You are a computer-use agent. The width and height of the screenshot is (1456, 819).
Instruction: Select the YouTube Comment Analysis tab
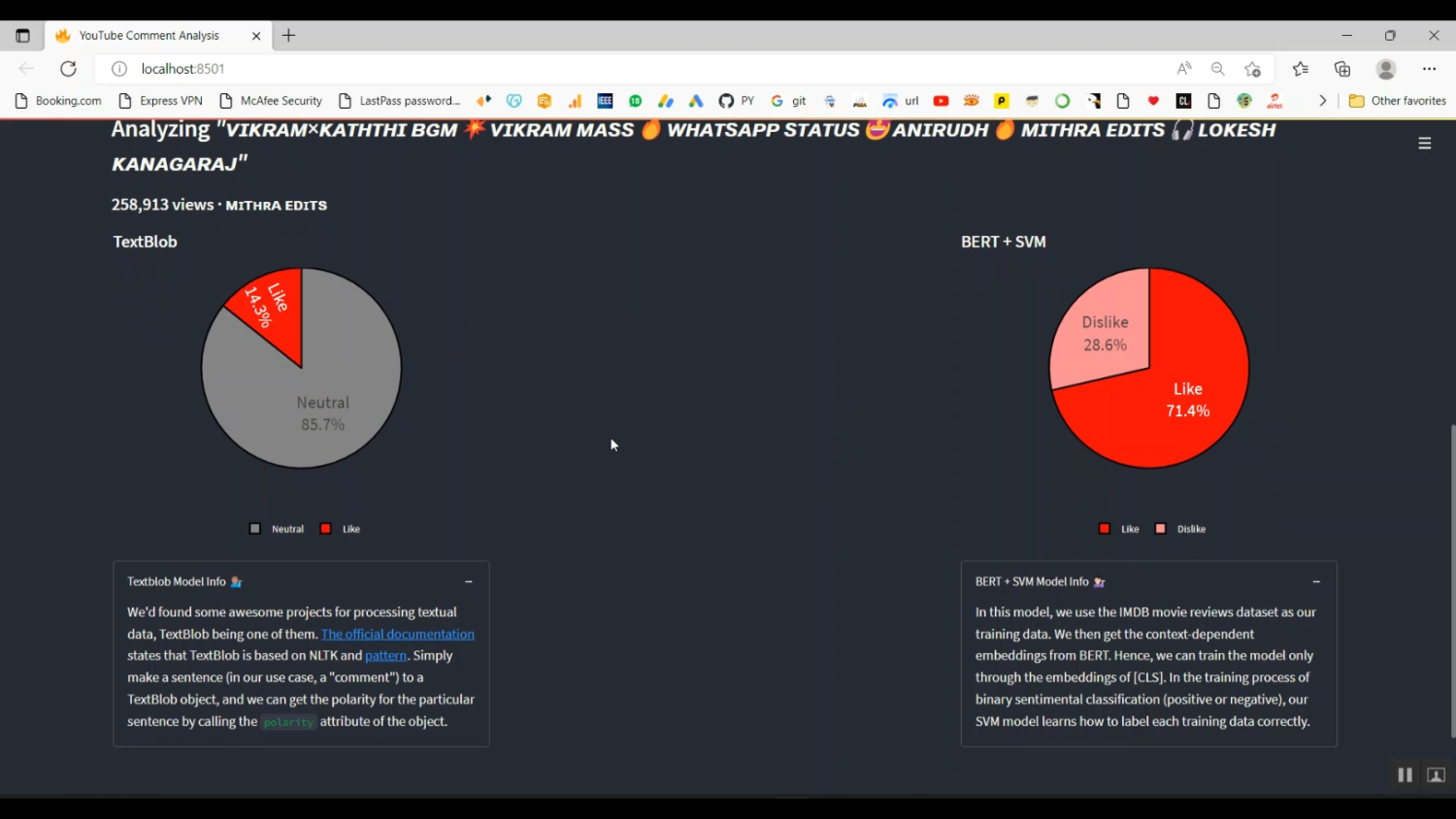pos(158,36)
